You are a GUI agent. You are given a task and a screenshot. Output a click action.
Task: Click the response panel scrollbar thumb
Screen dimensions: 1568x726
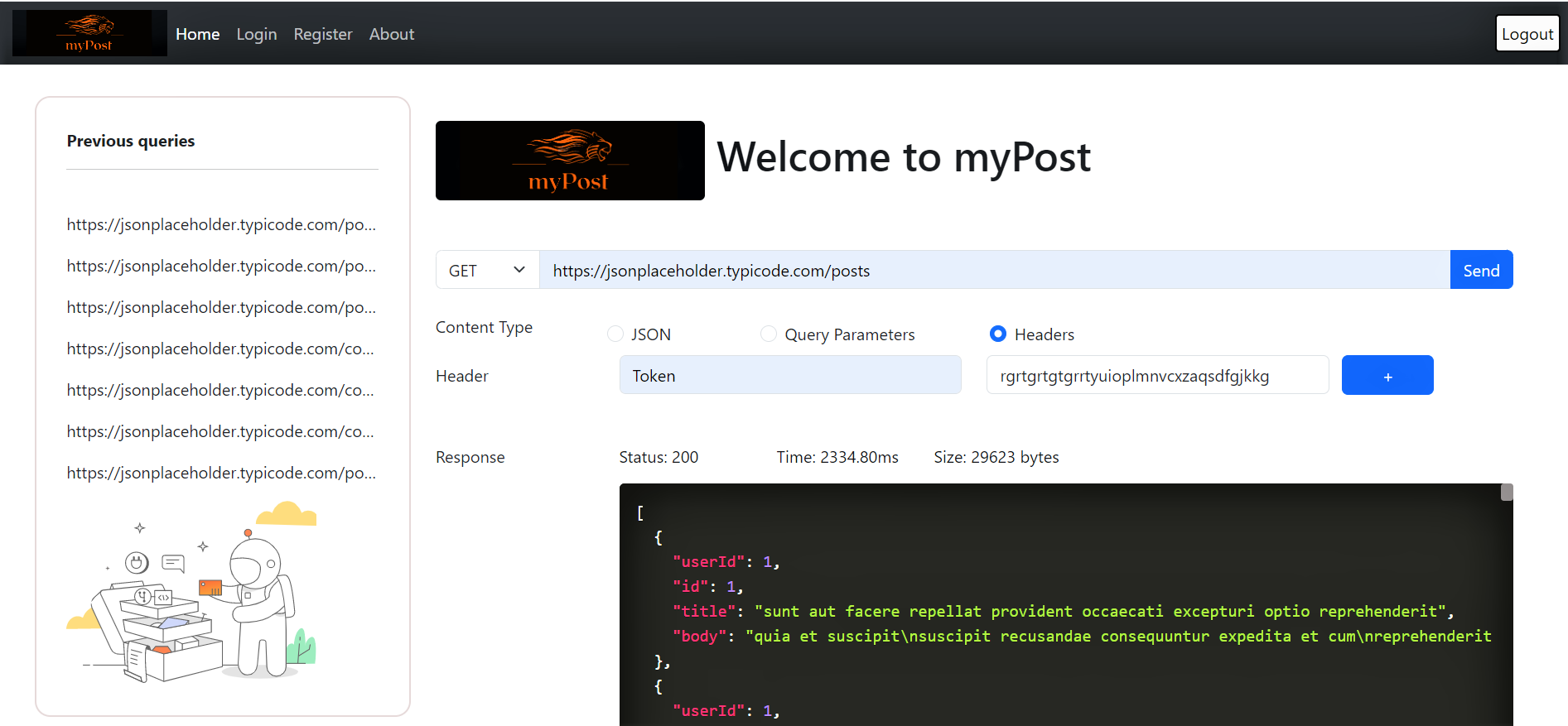(1507, 493)
